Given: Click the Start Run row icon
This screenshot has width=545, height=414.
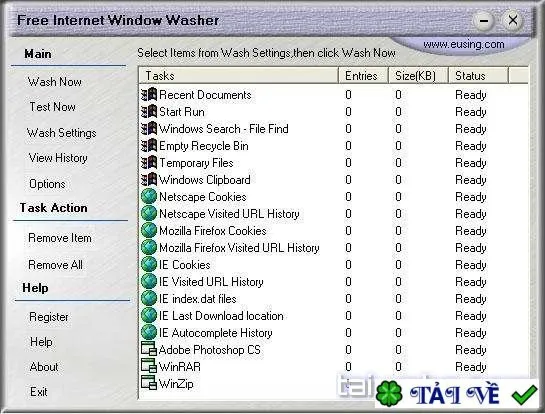Looking at the screenshot, I should click(149, 112).
